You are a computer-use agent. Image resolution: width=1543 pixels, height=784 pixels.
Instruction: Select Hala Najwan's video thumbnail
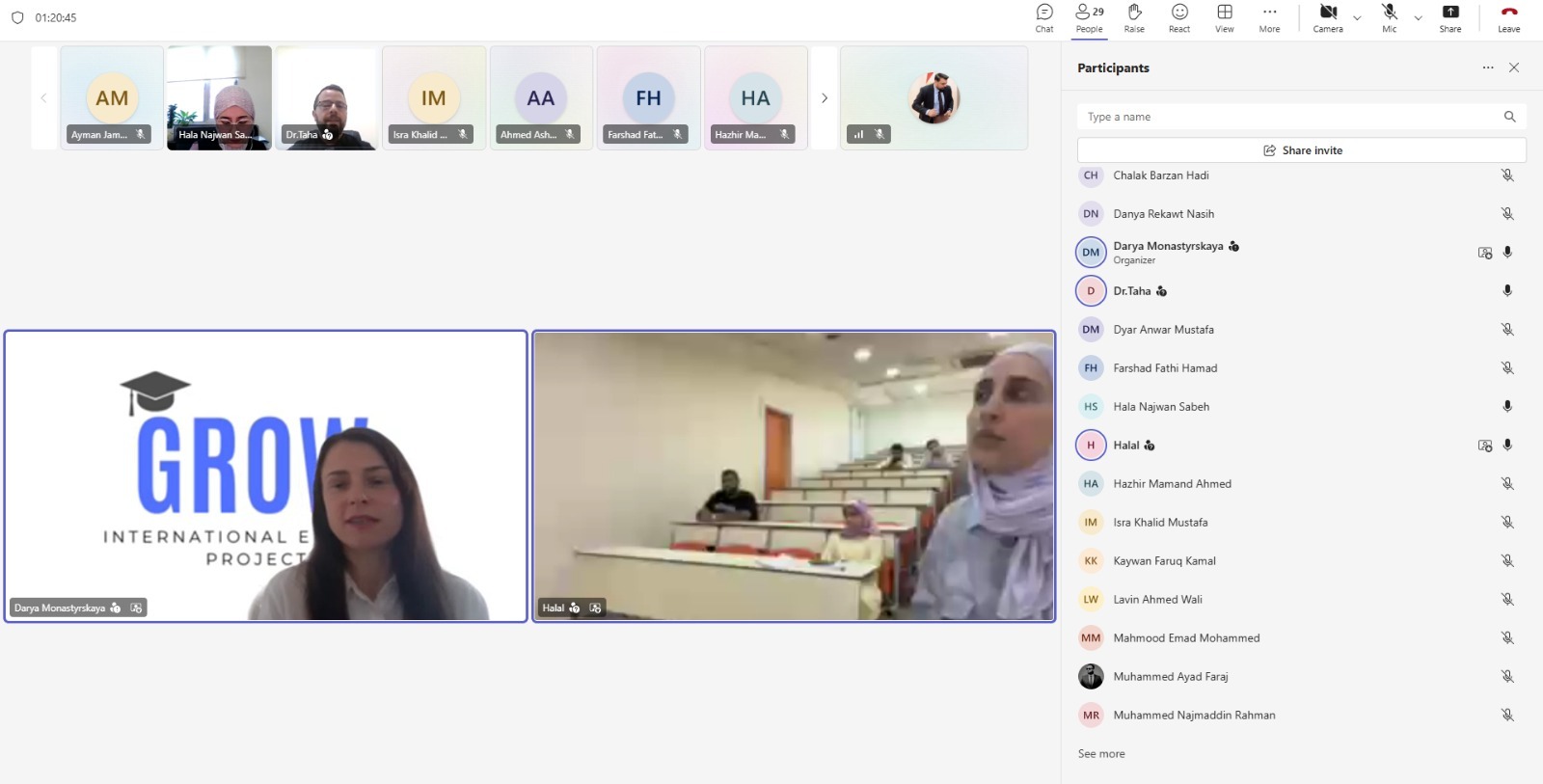click(x=219, y=97)
